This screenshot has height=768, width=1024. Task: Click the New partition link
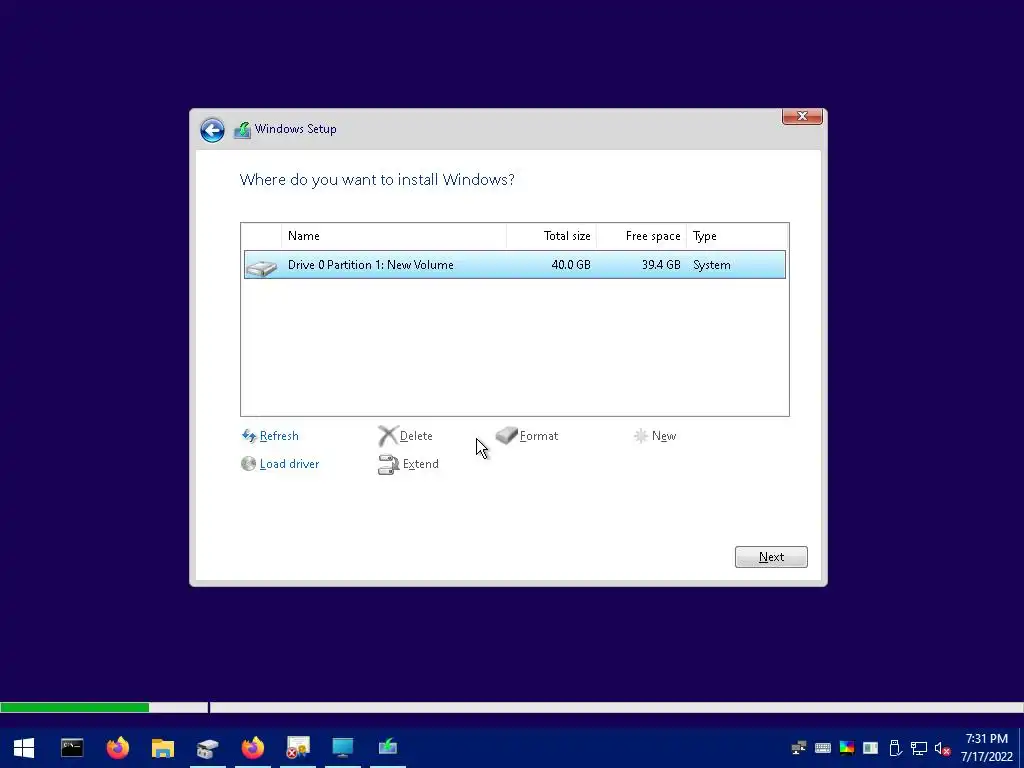click(664, 436)
